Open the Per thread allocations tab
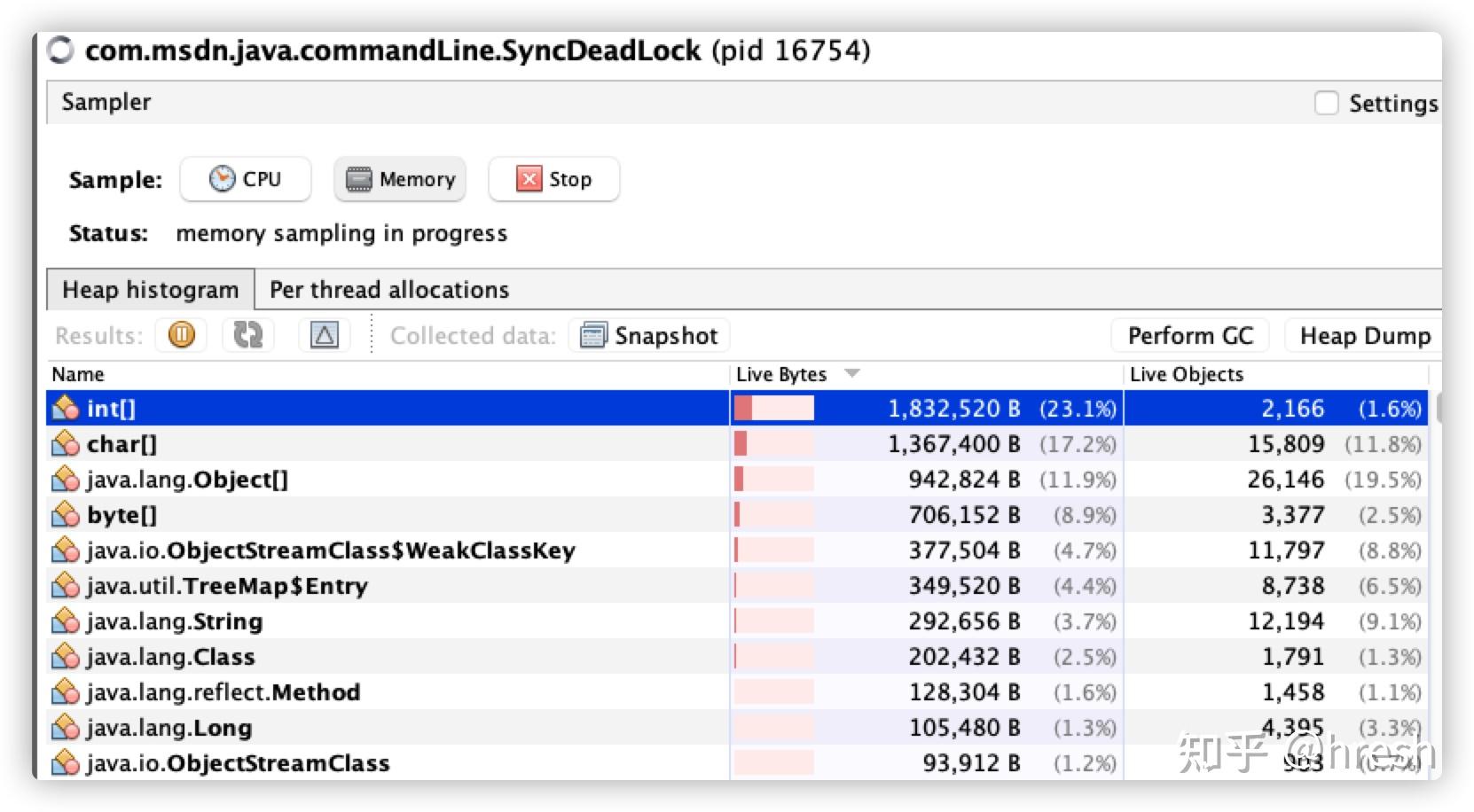Screen dimensions: 1474x812 coord(389,290)
